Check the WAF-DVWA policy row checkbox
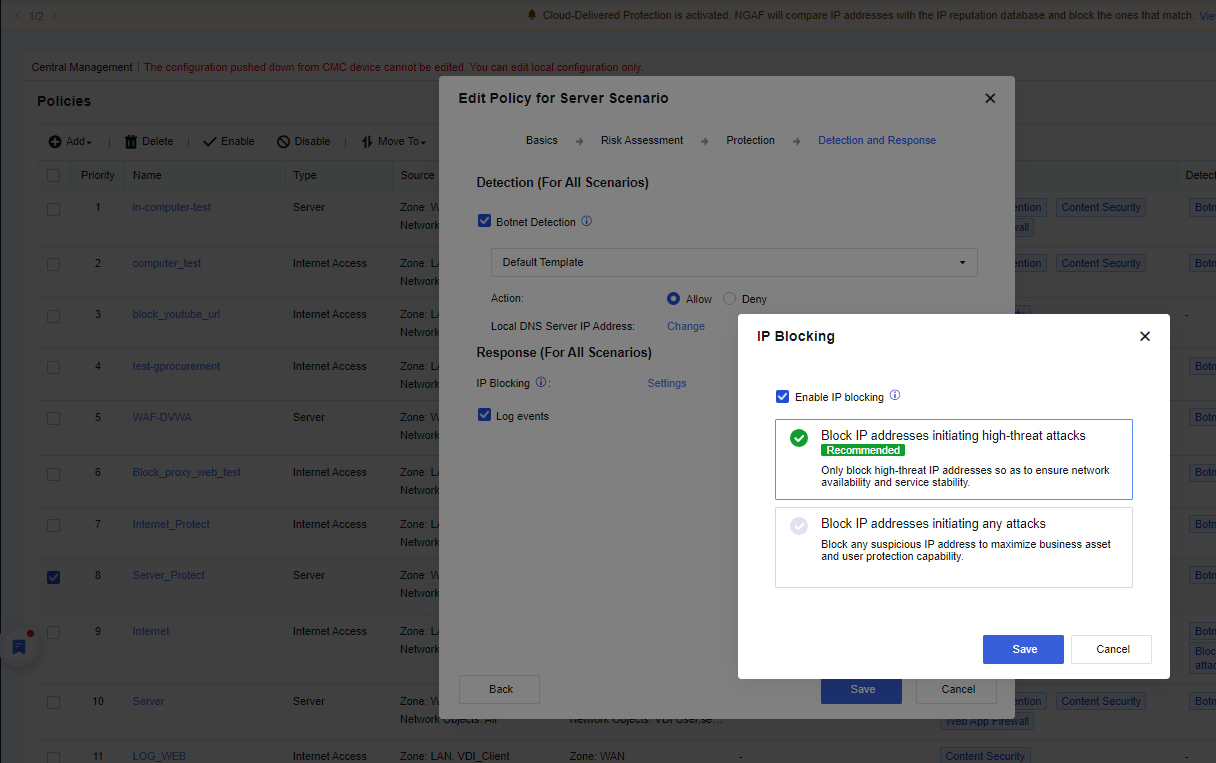The image size is (1216, 763). point(53,418)
